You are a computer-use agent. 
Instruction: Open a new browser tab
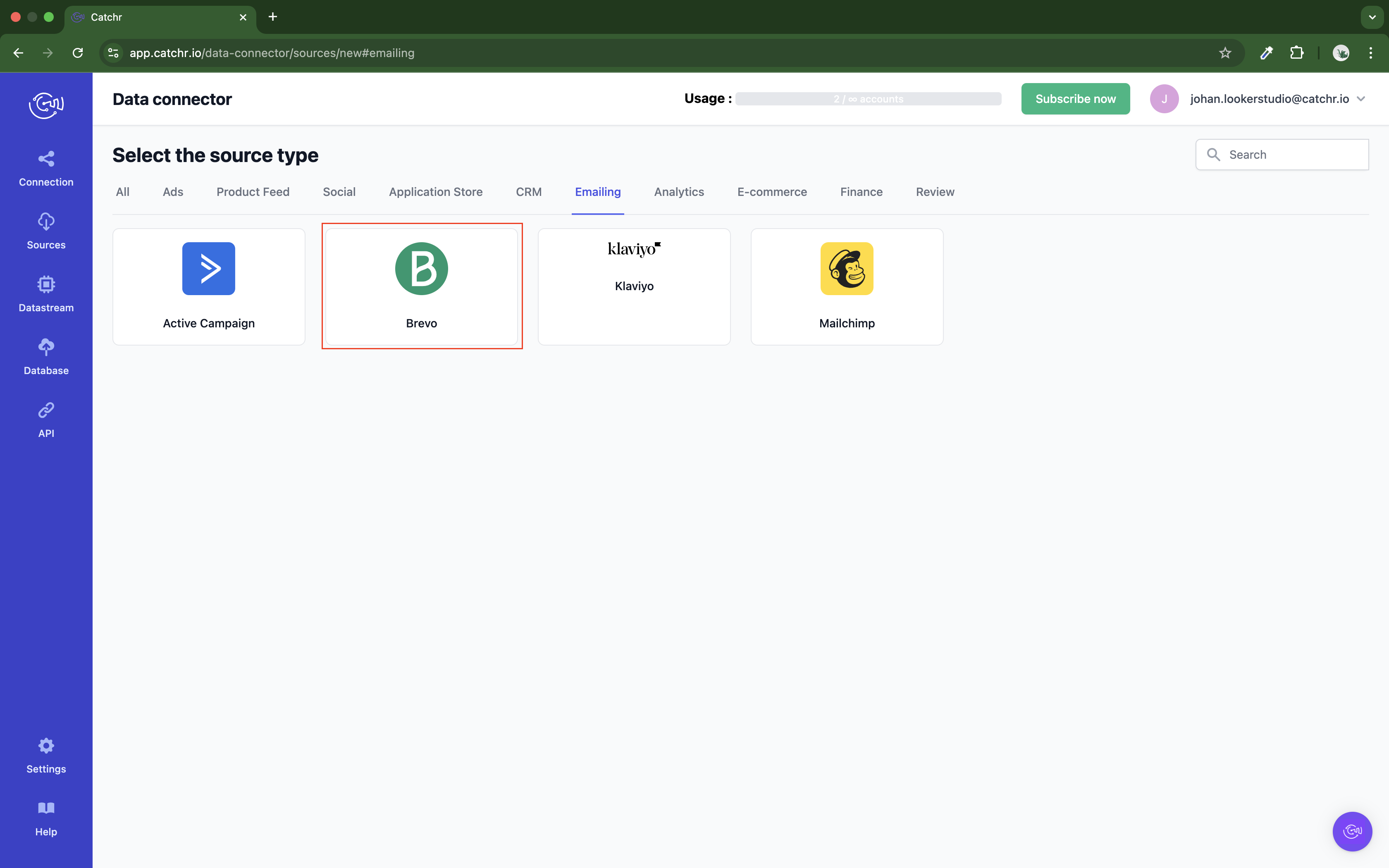[x=273, y=17]
